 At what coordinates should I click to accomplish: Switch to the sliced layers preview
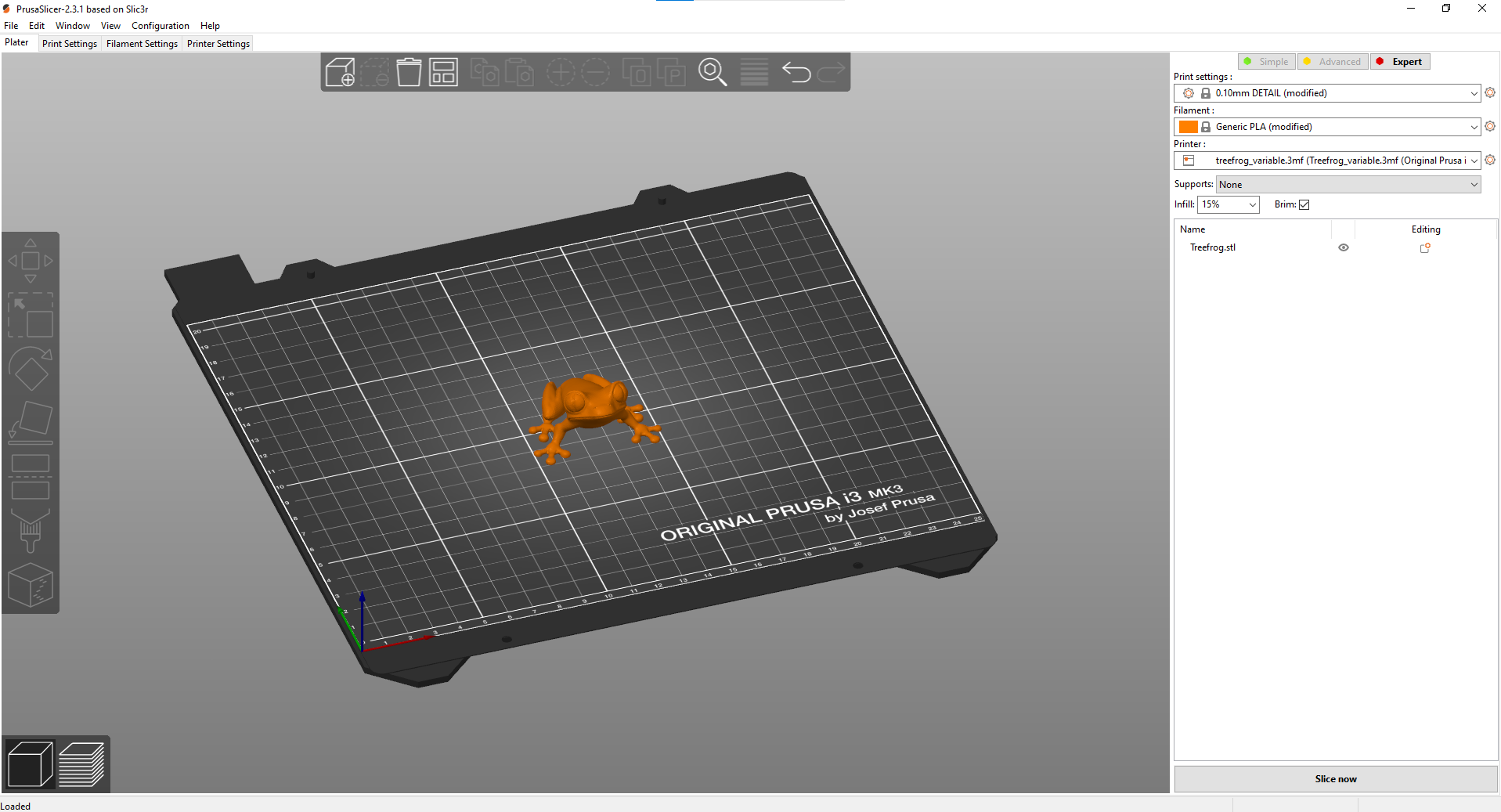pyautogui.click(x=81, y=764)
